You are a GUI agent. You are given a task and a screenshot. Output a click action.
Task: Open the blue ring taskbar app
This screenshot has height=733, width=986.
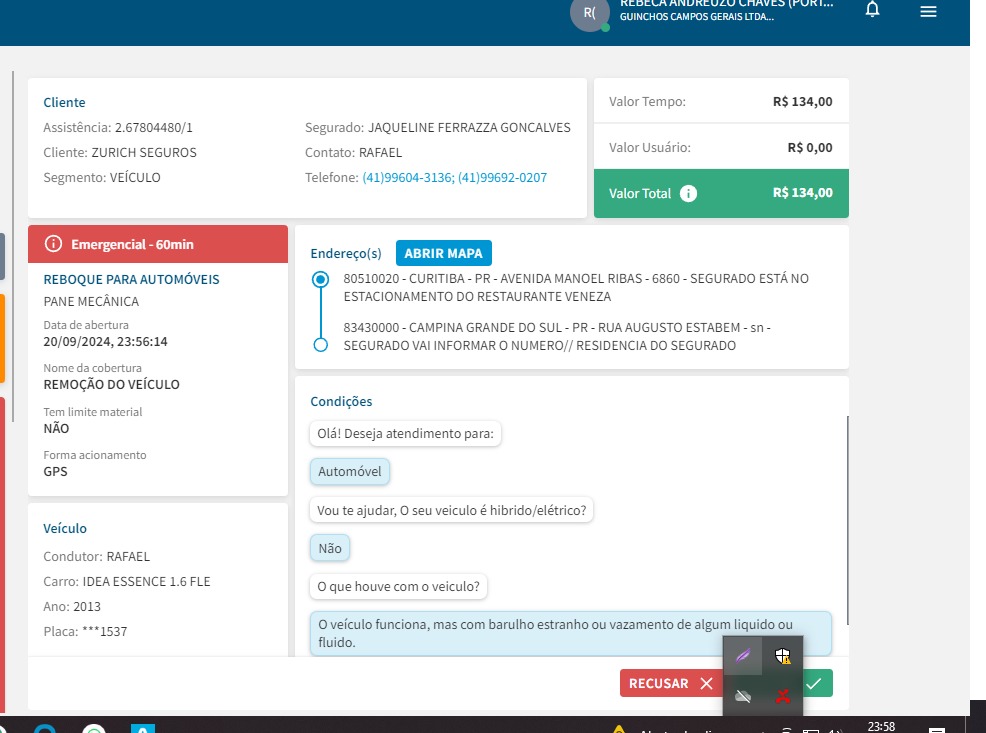(x=45, y=728)
